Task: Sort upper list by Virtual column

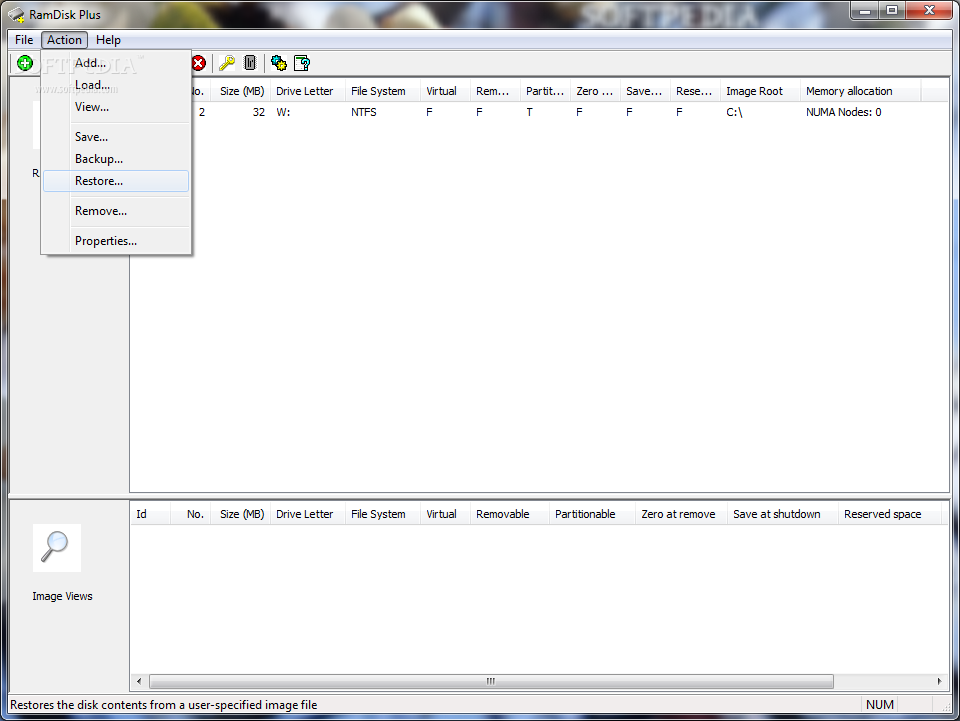Action: [445, 91]
